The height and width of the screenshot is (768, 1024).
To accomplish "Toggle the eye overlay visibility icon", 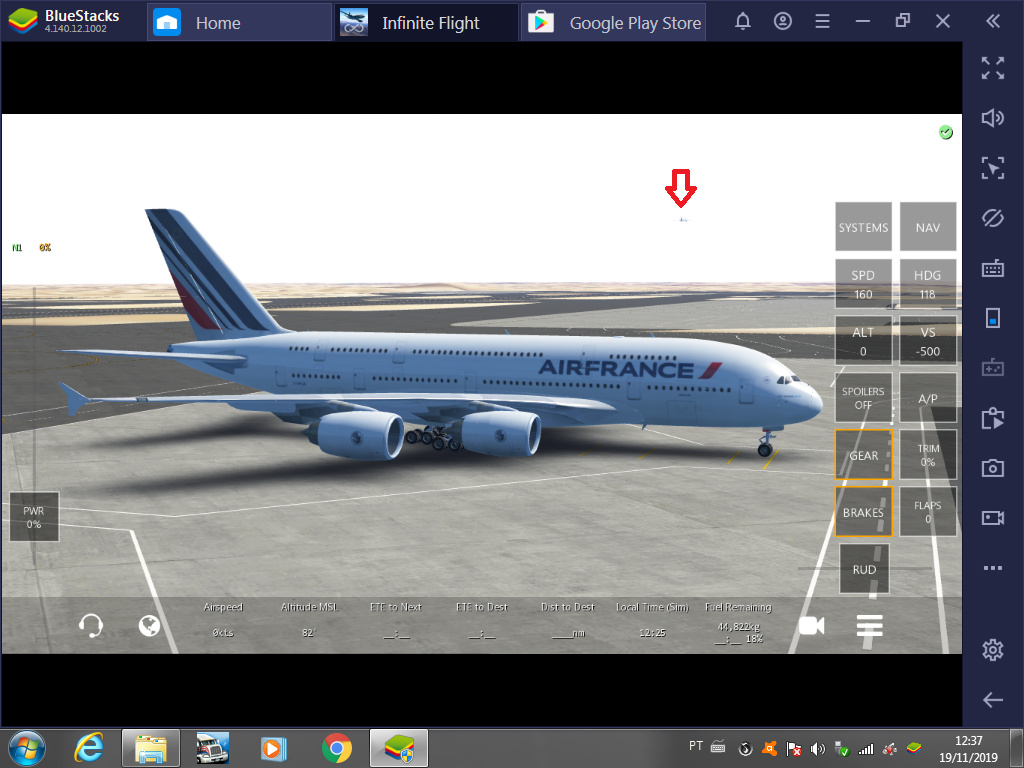I will (993, 218).
